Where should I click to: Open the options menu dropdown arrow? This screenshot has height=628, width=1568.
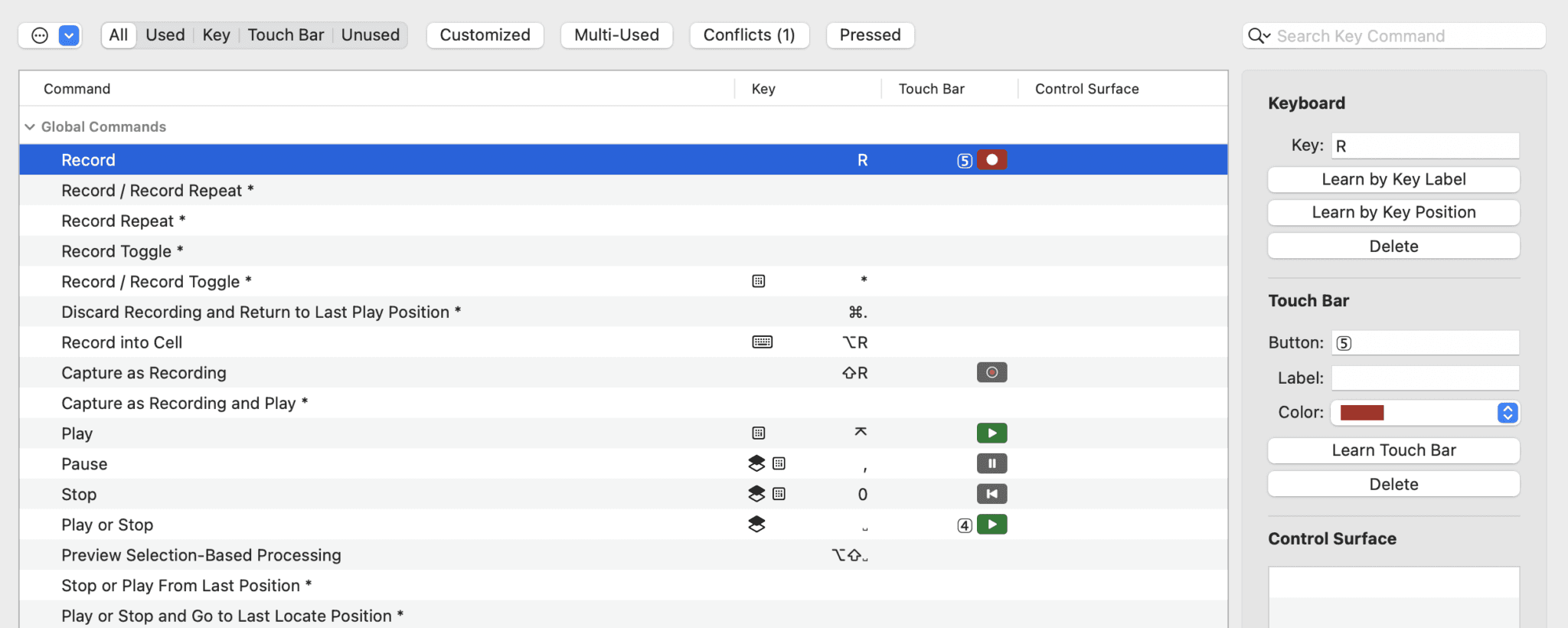coord(69,36)
